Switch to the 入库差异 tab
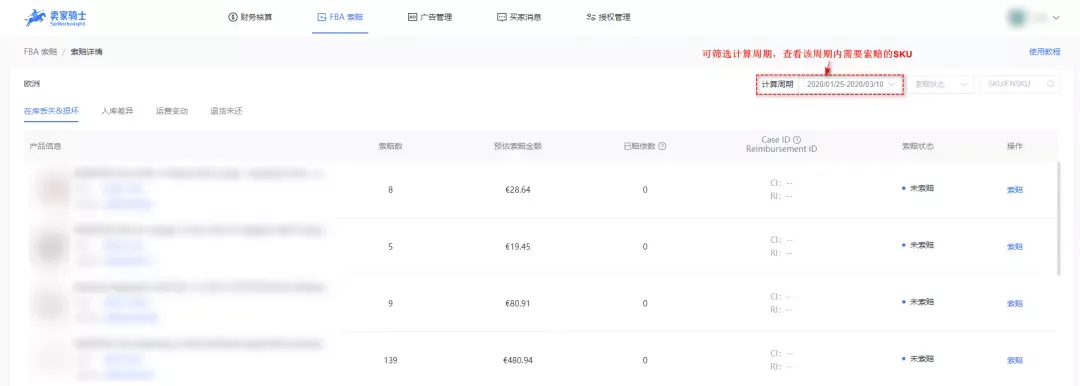Screen dimensions: 1080x386 (x=117, y=110)
